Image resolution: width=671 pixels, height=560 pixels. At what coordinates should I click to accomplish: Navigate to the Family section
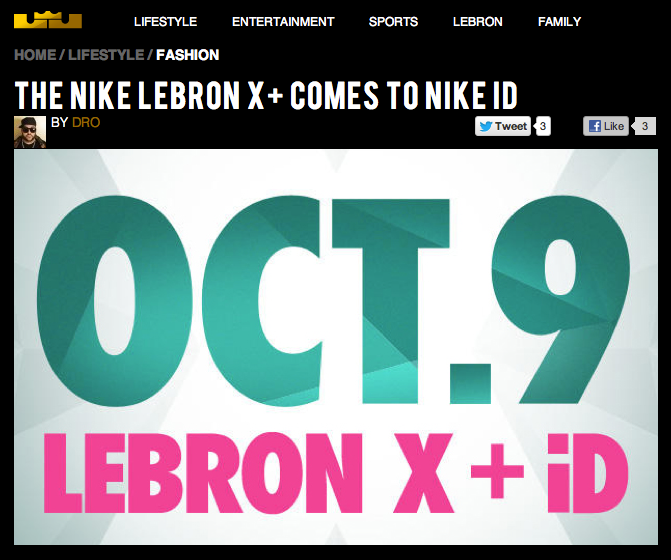click(559, 21)
